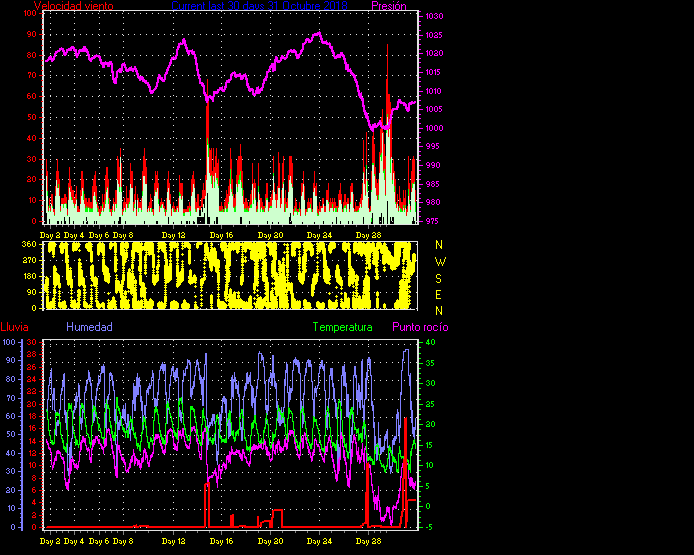Click the 1020 value on pressure axis
Screen dimensions: 694x555
tap(434, 54)
